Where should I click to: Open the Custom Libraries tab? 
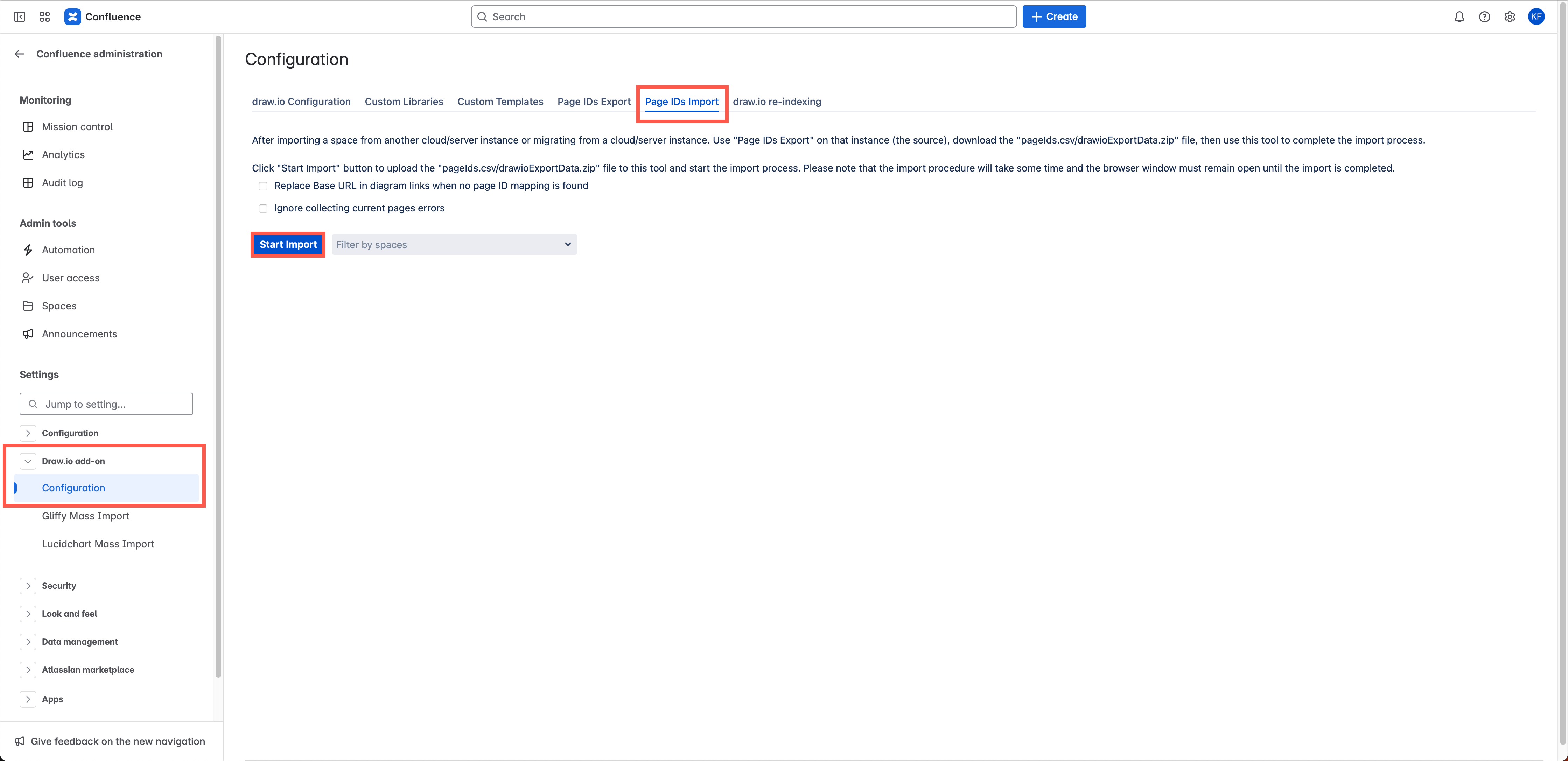click(x=404, y=102)
